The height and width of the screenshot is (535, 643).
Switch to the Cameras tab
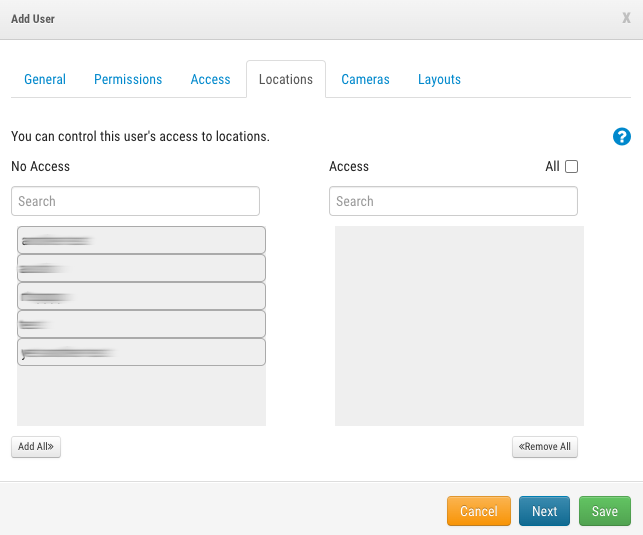(365, 79)
